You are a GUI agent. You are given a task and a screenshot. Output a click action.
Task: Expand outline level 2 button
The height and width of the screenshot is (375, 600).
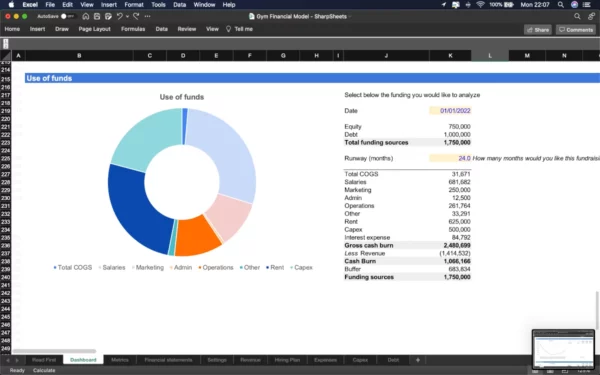click(x=6, y=46)
